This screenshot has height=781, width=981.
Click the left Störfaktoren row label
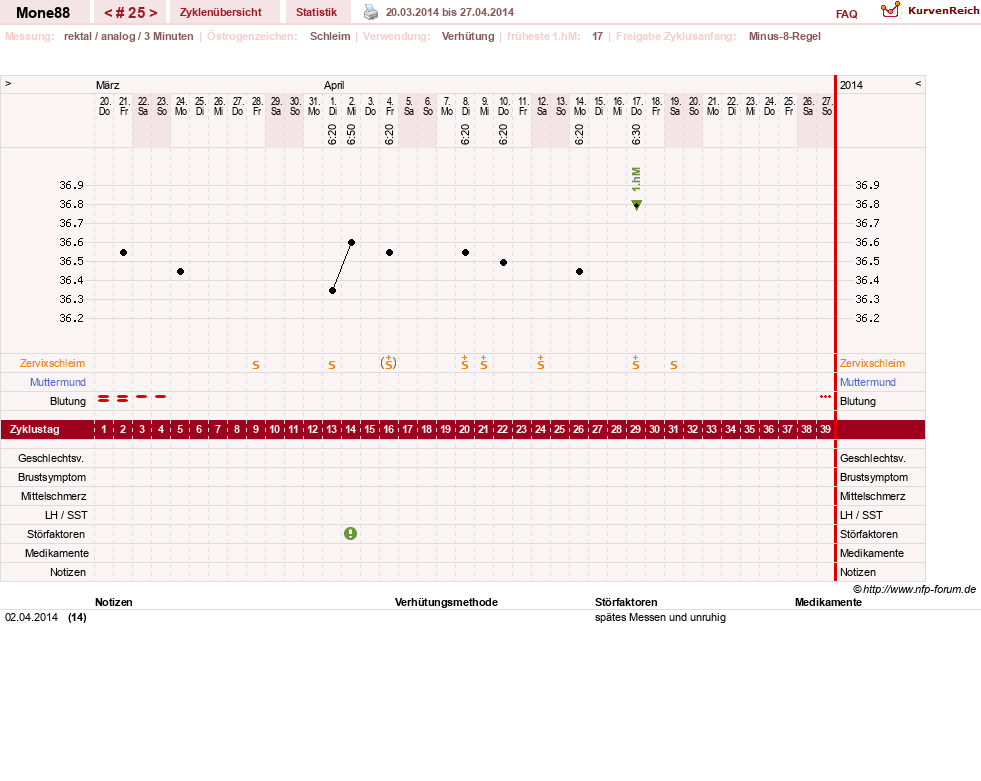pyautogui.click(x=56, y=534)
